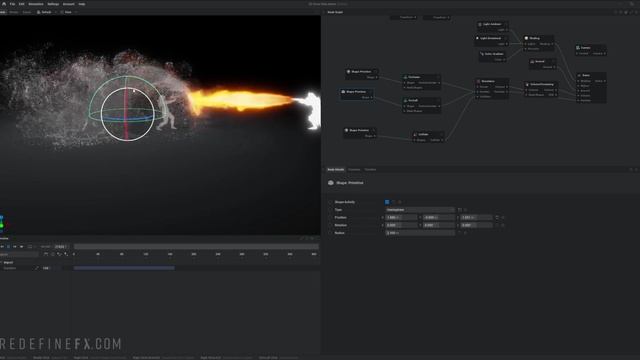Click the timeline current frame field
This screenshot has width=640, height=360.
click(x=60, y=247)
